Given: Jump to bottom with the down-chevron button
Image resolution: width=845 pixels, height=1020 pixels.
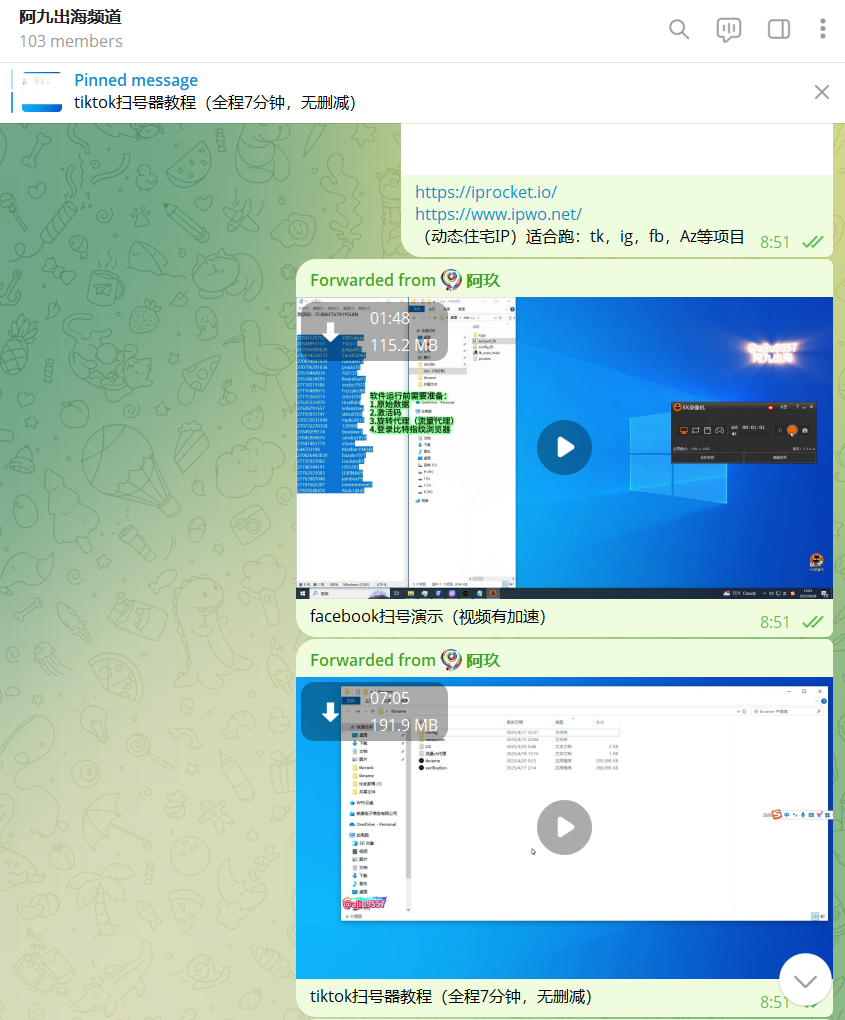Looking at the screenshot, I should pyautogui.click(x=805, y=980).
